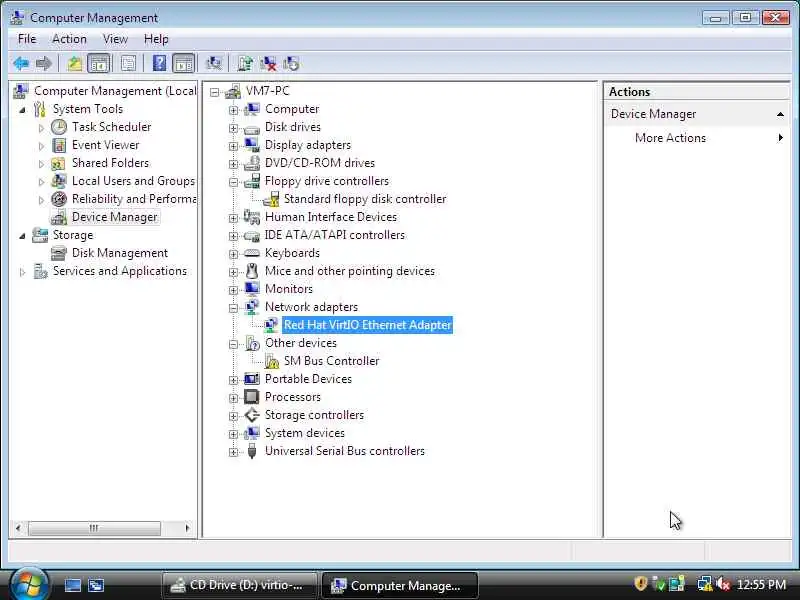Expand the Display adapters category

234,146
